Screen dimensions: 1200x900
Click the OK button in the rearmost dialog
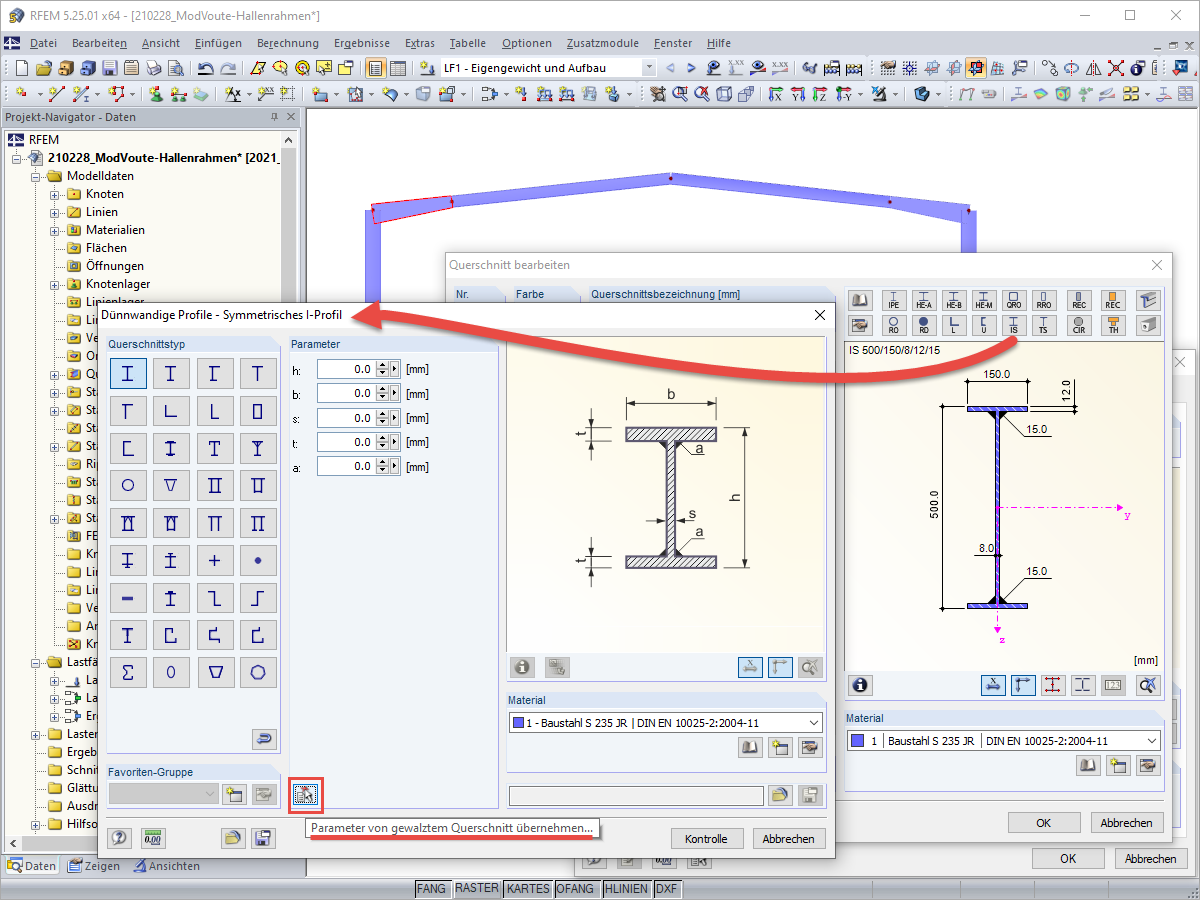(1068, 859)
